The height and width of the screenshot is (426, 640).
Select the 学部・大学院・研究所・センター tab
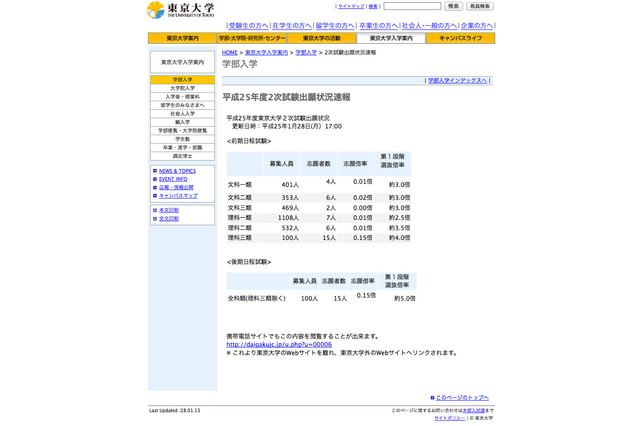click(x=252, y=38)
